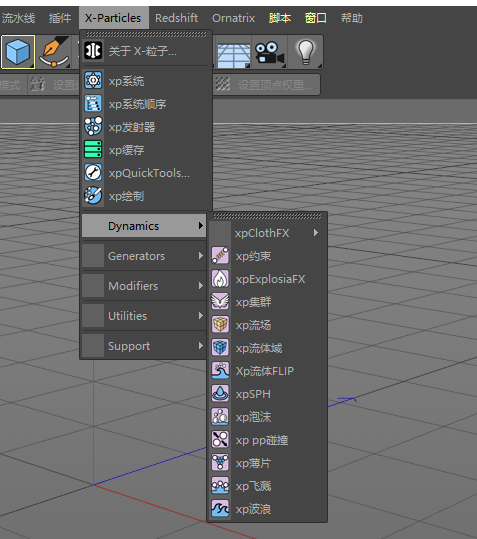Open the 窗口 menu
Screen dimensions: 477x539
[315, 18]
